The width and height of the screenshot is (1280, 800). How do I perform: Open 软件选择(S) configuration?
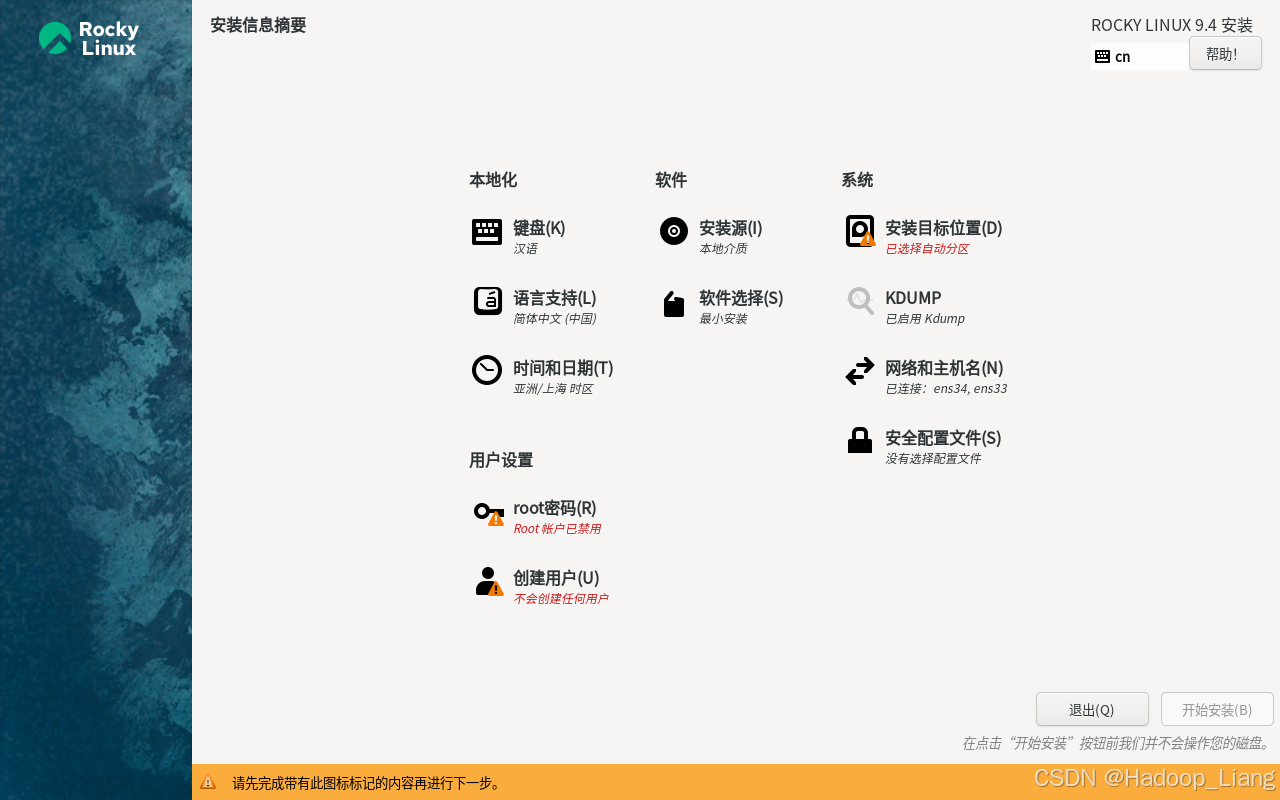tap(741, 298)
